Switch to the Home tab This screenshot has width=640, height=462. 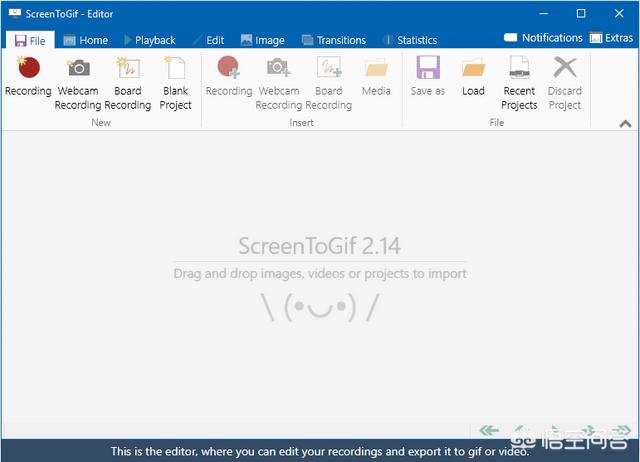[85, 40]
